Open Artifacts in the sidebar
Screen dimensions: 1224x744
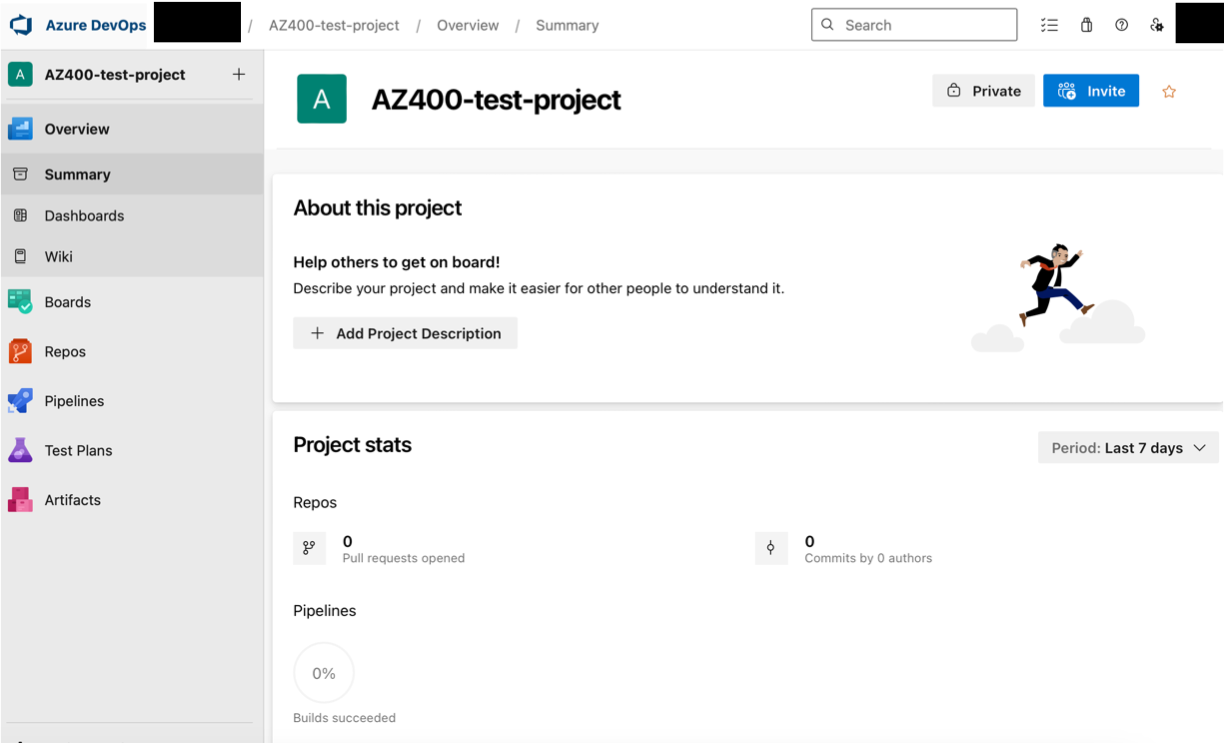click(72, 500)
